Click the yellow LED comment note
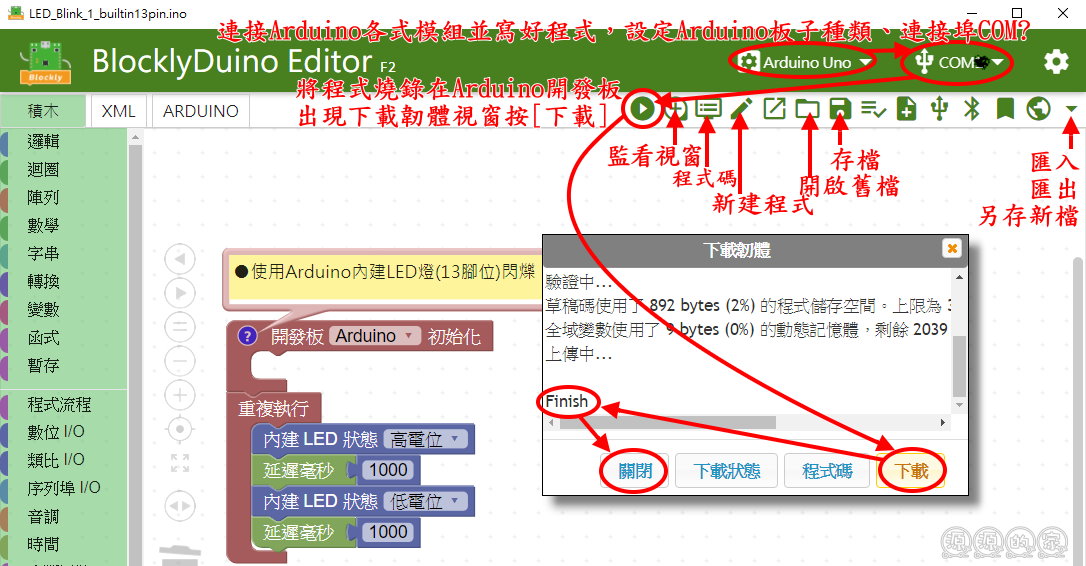 coord(385,276)
